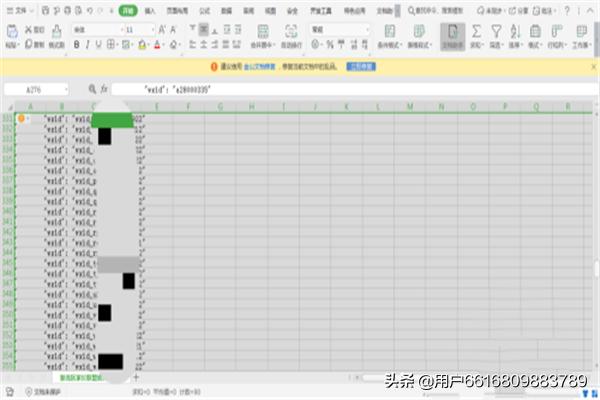Dismiss the yellow notification bar

click(593, 67)
